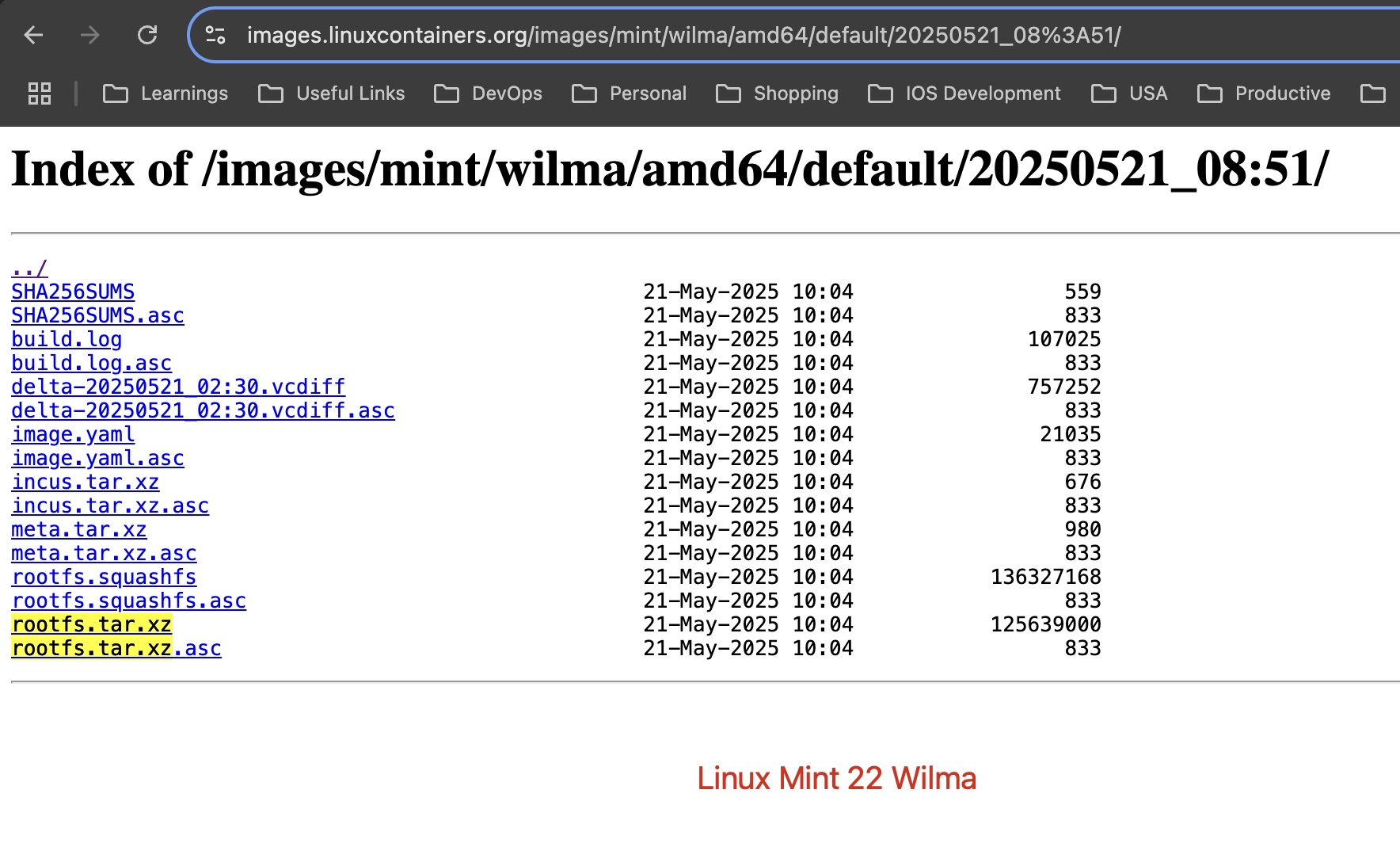Image resolution: width=1400 pixels, height=843 pixels.
Task: Open the DevOps bookmarks folder
Action: pos(488,93)
